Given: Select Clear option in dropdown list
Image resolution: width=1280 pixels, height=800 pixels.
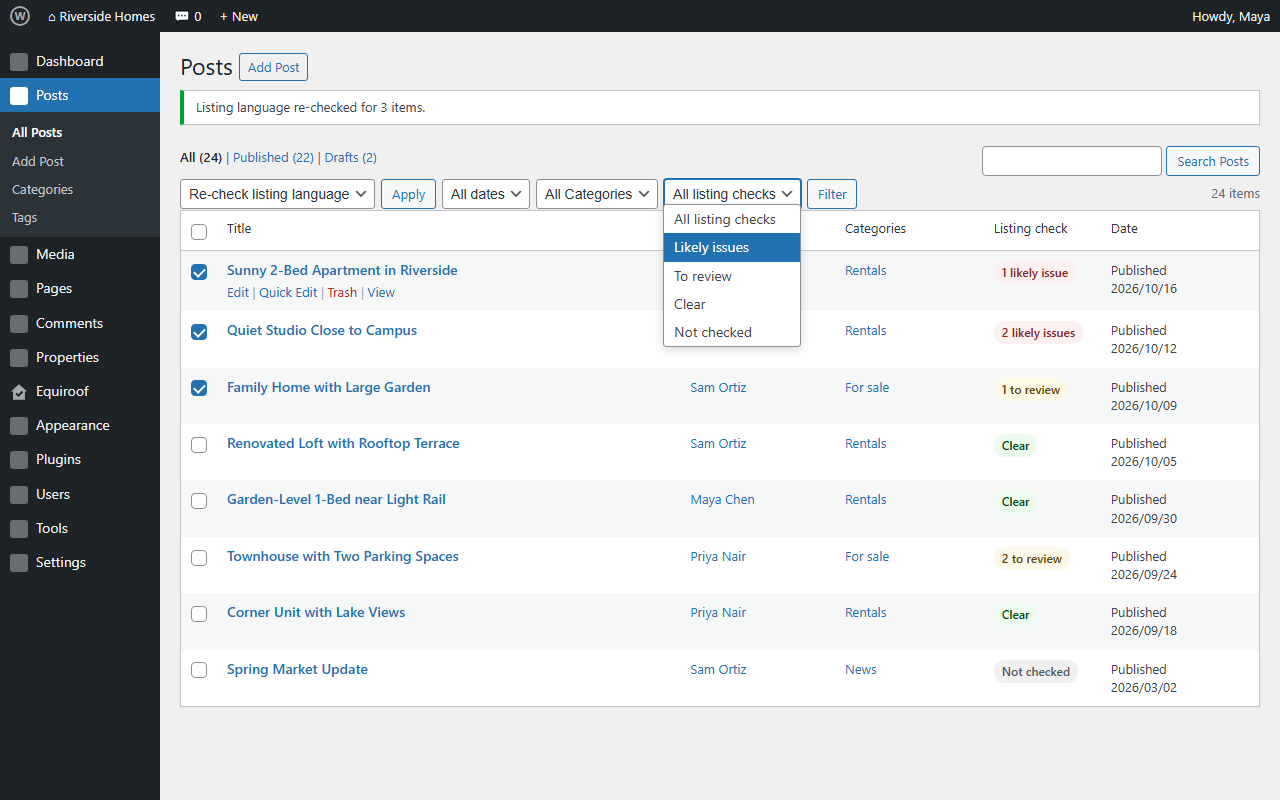Looking at the screenshot, I should [x=732, y=304].
